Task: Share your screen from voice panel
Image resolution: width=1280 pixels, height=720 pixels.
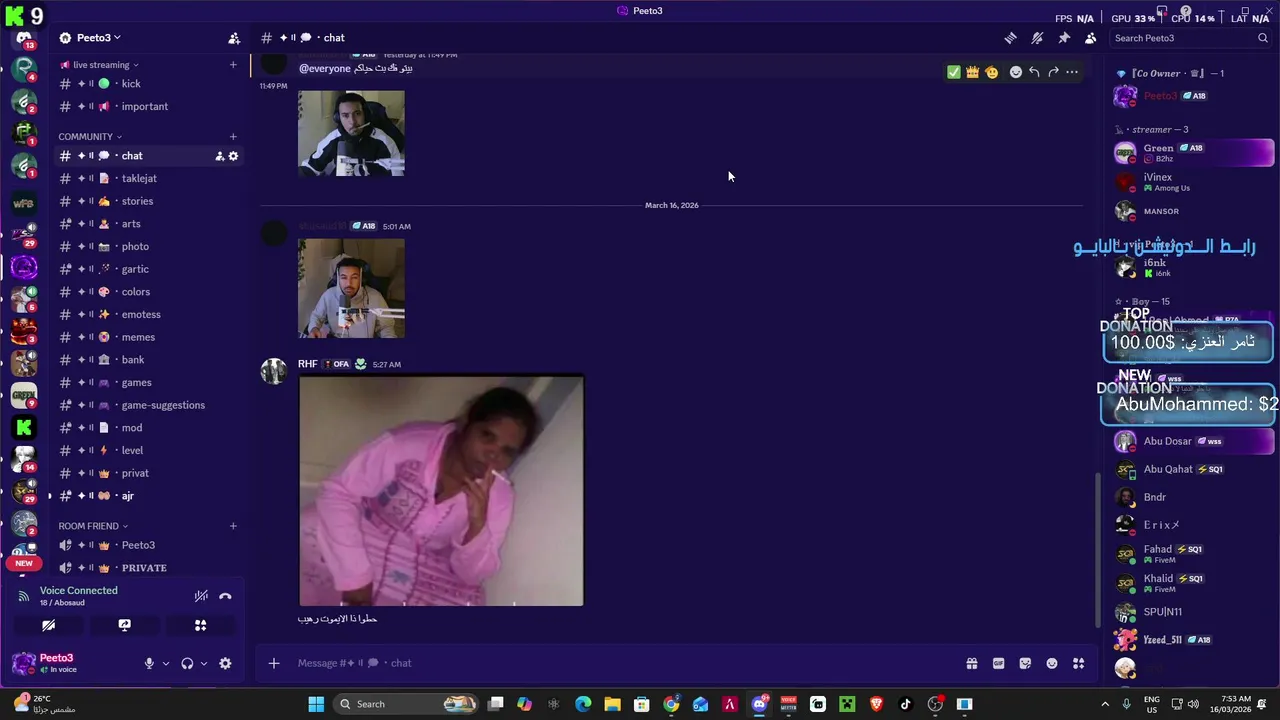Action: (x=124, y=625)
